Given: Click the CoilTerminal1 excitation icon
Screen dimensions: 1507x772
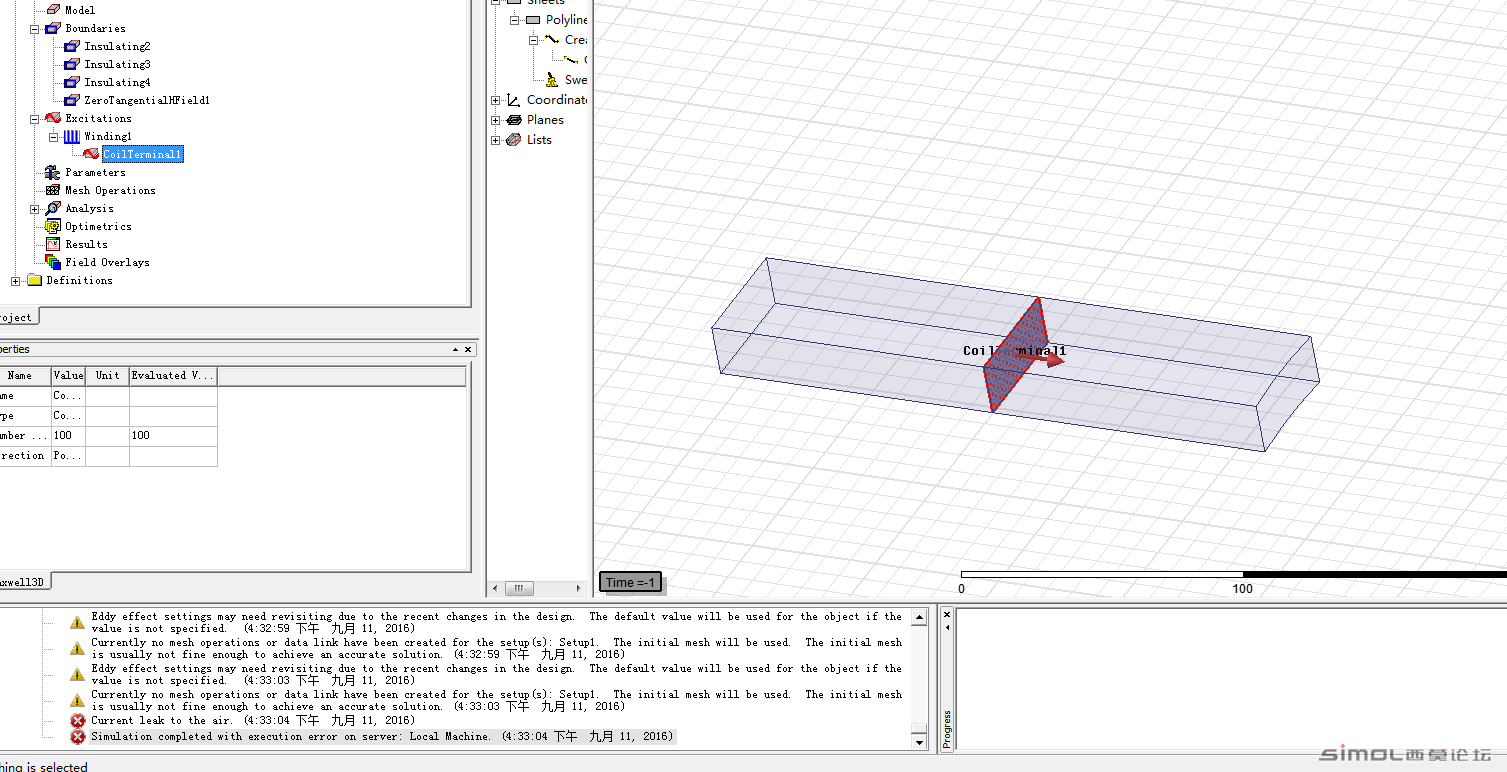Looking at the screenshot, I should click(x=91, y=154).
